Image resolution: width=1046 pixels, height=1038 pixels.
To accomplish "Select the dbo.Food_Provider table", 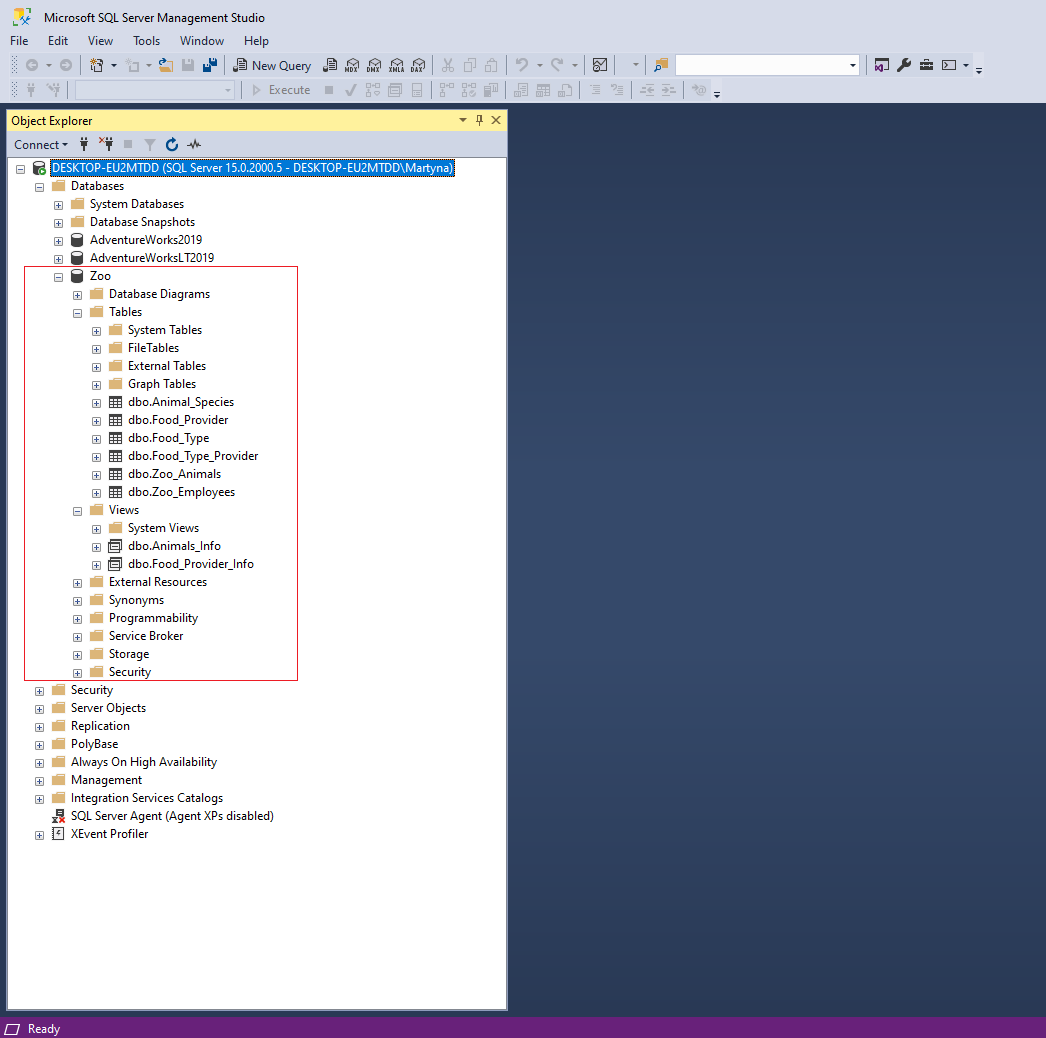I will [178, 420].
